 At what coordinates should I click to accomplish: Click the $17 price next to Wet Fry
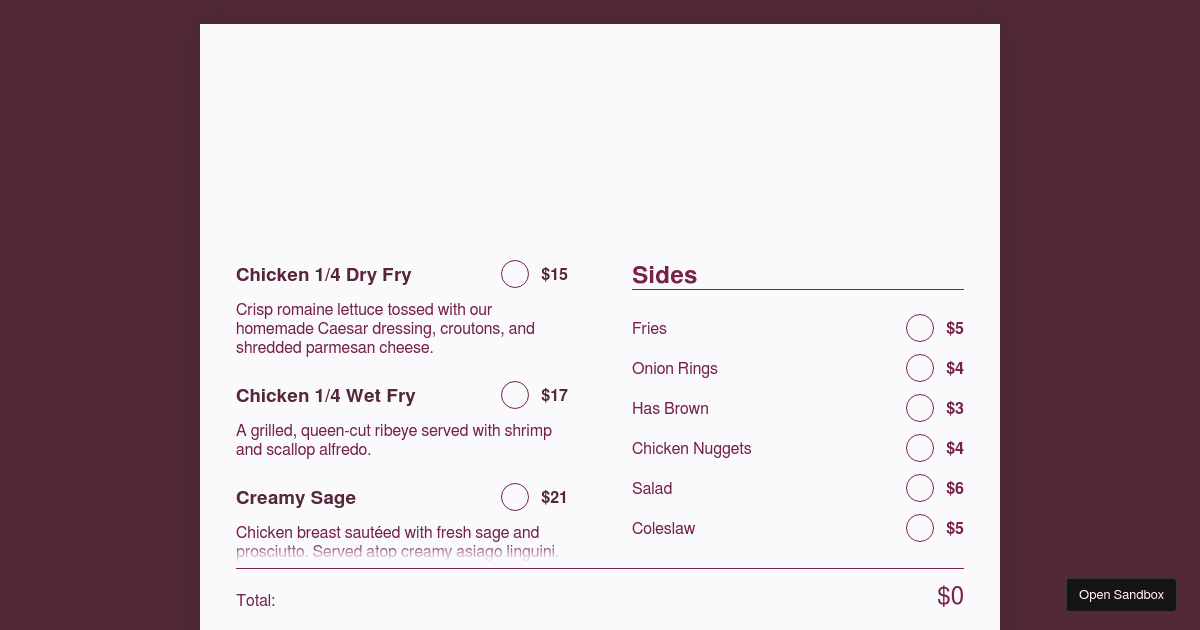pyautogui.click(x=554, y=395)
